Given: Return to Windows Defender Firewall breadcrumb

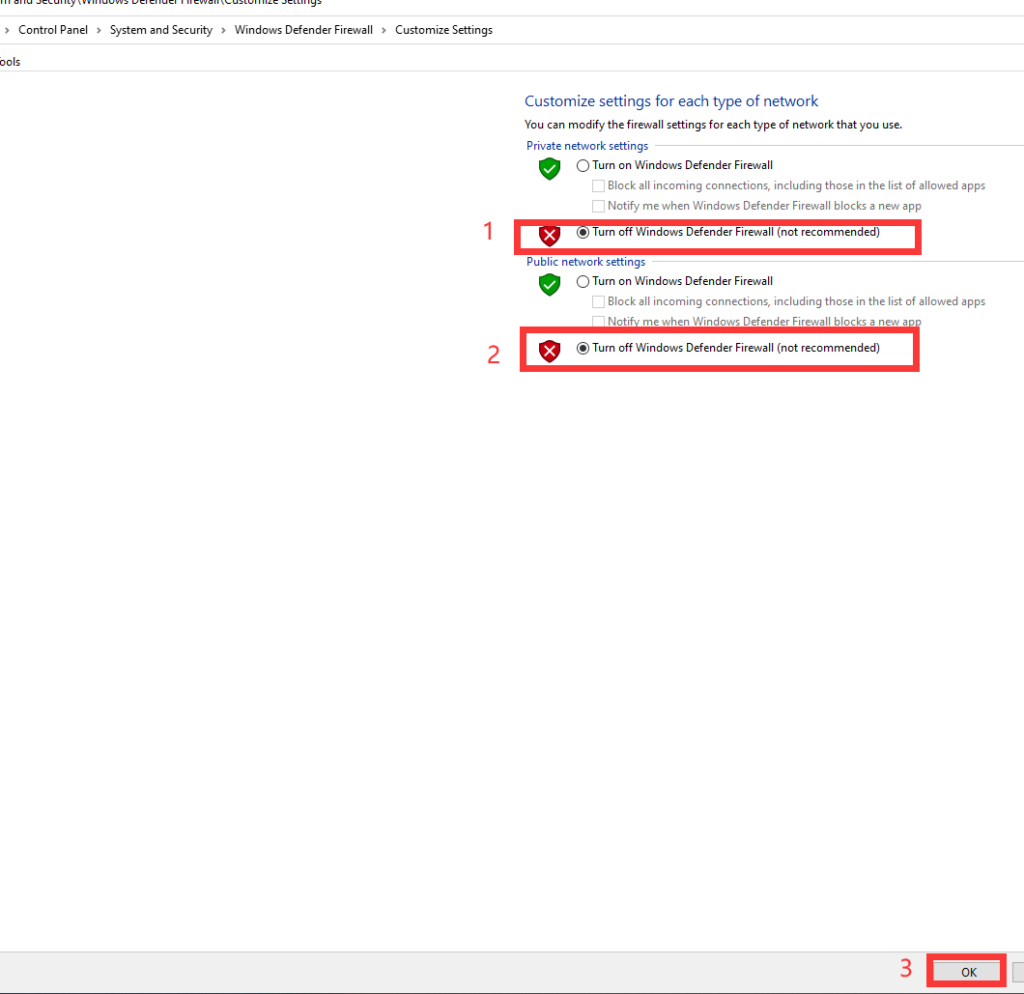Looking at the screenshot, I should (x=303, y=30).
